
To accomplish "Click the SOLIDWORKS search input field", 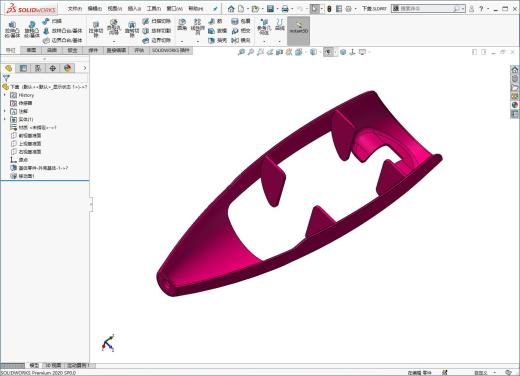I will coord(427,9).
